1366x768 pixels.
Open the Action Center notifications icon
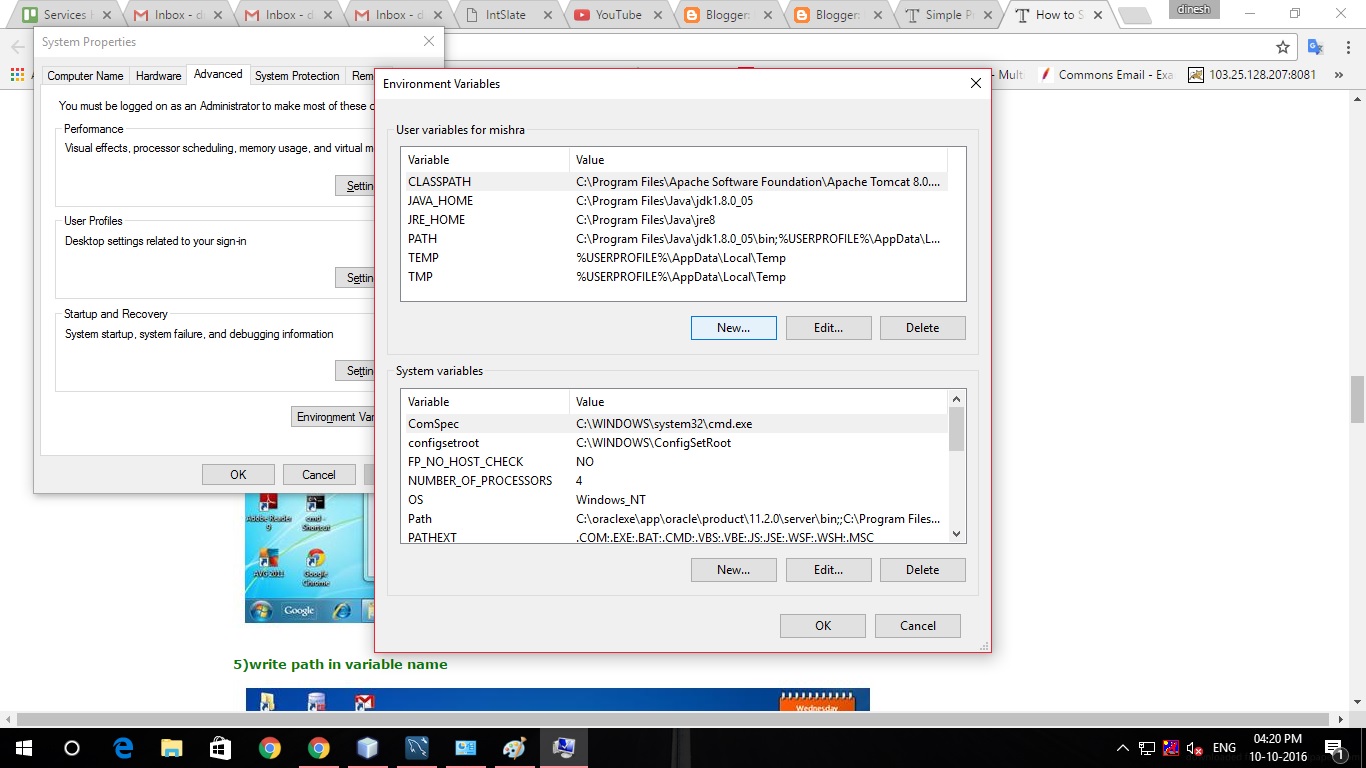click(x=1334, y=748)
